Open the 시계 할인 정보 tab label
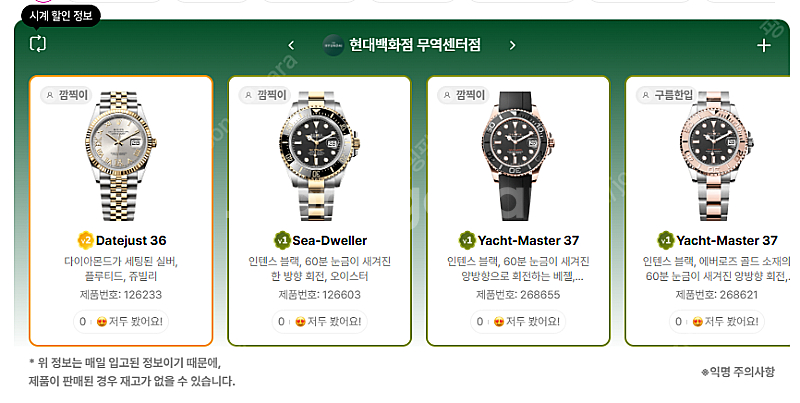Screen dimensions: 800x403 (61, 16)
